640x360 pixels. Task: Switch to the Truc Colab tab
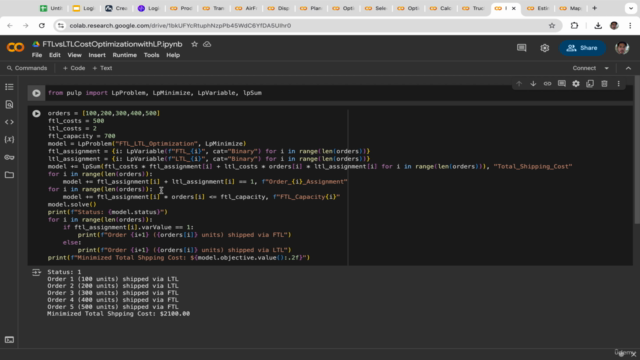474,8
